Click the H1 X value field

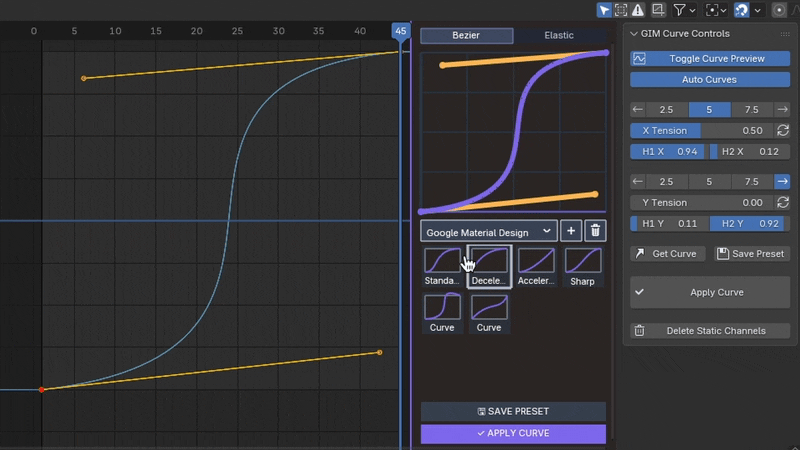(x=669, y=152)
